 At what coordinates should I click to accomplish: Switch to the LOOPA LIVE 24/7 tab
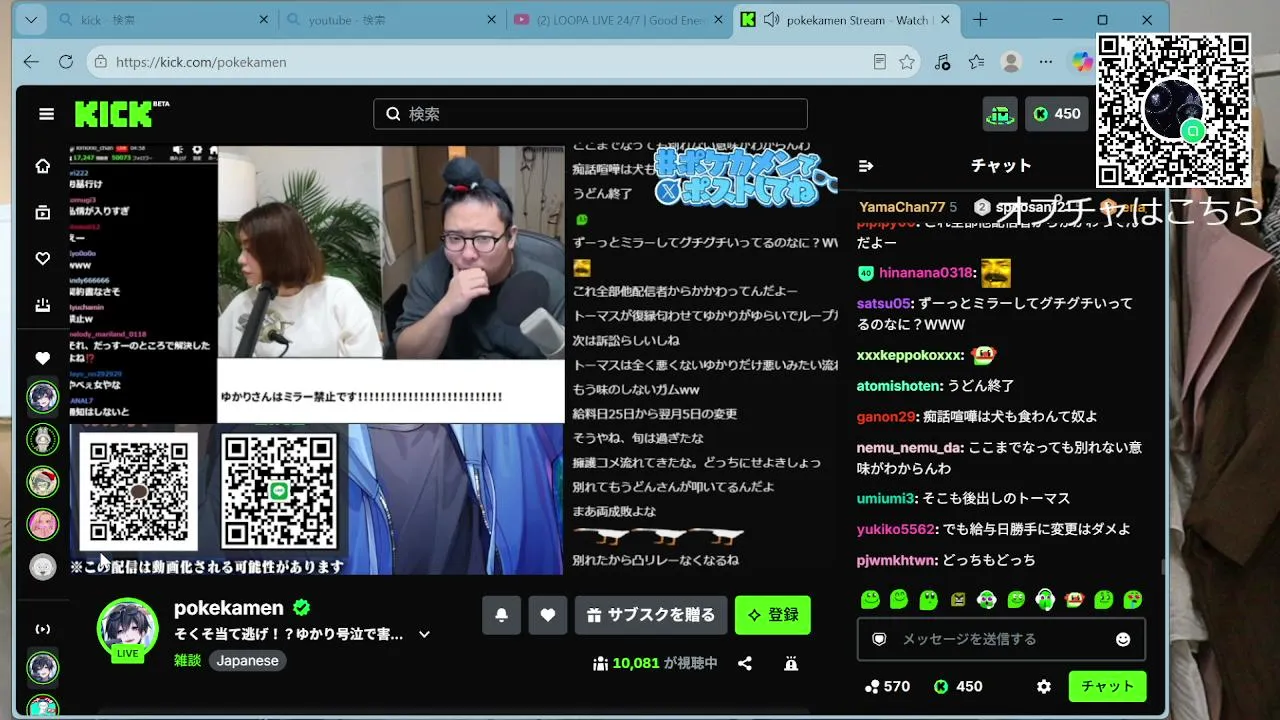point(618,20)
